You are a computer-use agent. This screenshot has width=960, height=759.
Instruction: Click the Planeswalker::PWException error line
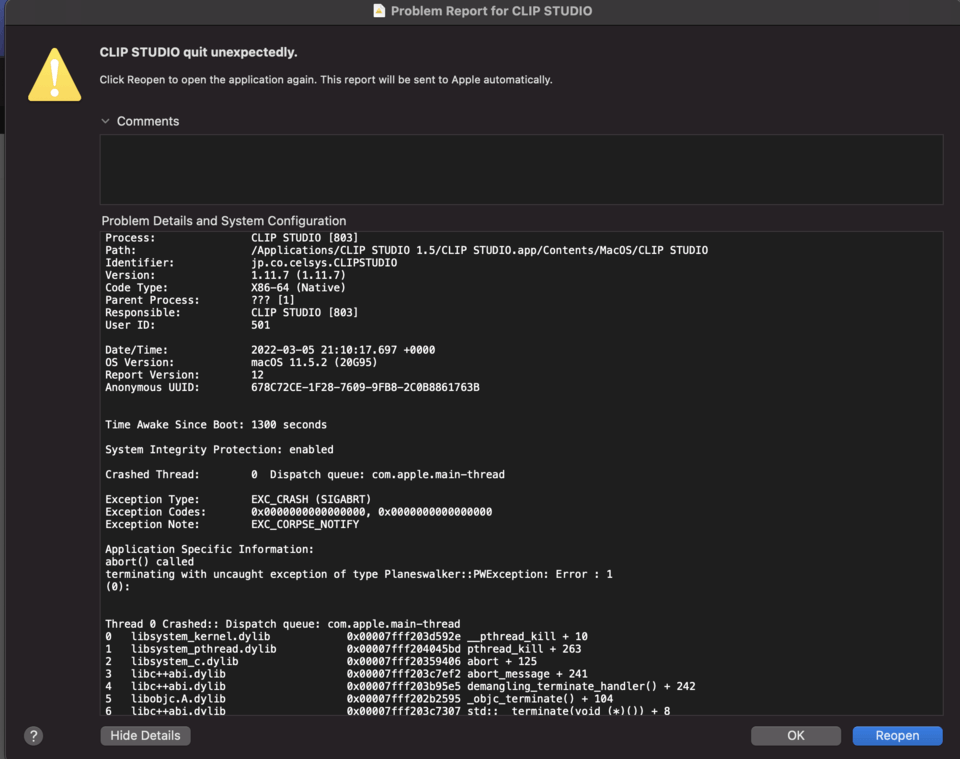click(359, 574)
